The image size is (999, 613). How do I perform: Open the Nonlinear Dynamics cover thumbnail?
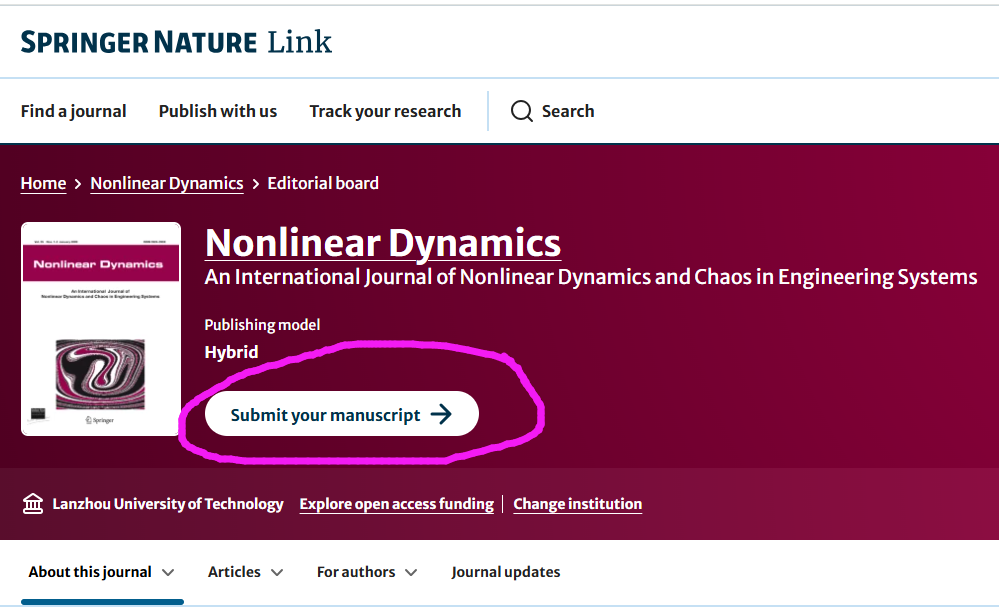(x=101, y=329)
